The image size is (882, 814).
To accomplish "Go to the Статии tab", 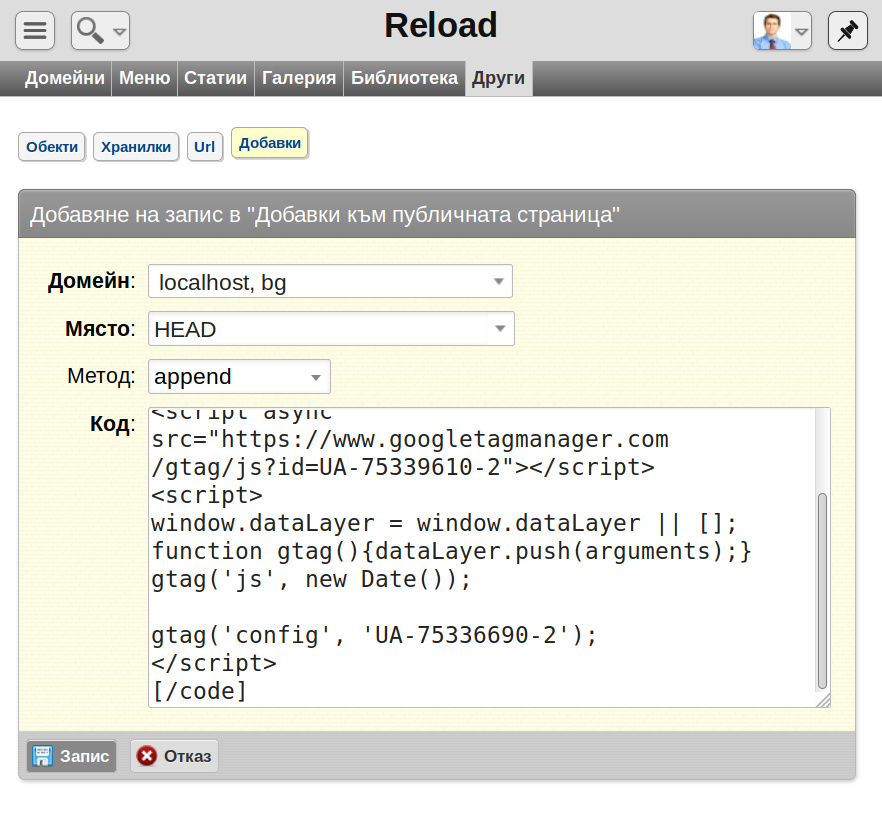I will click(215, 78).
